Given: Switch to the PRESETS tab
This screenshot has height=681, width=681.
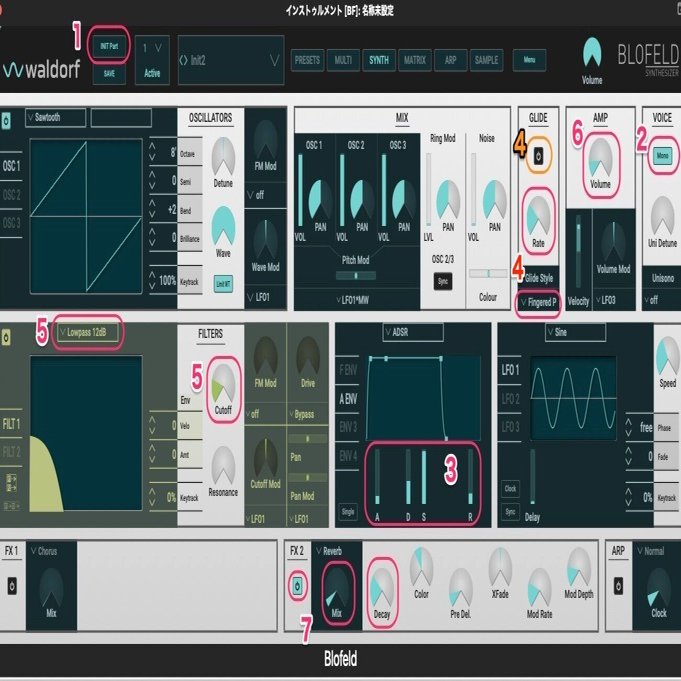Looking at the screenshot, I should 307,60.
